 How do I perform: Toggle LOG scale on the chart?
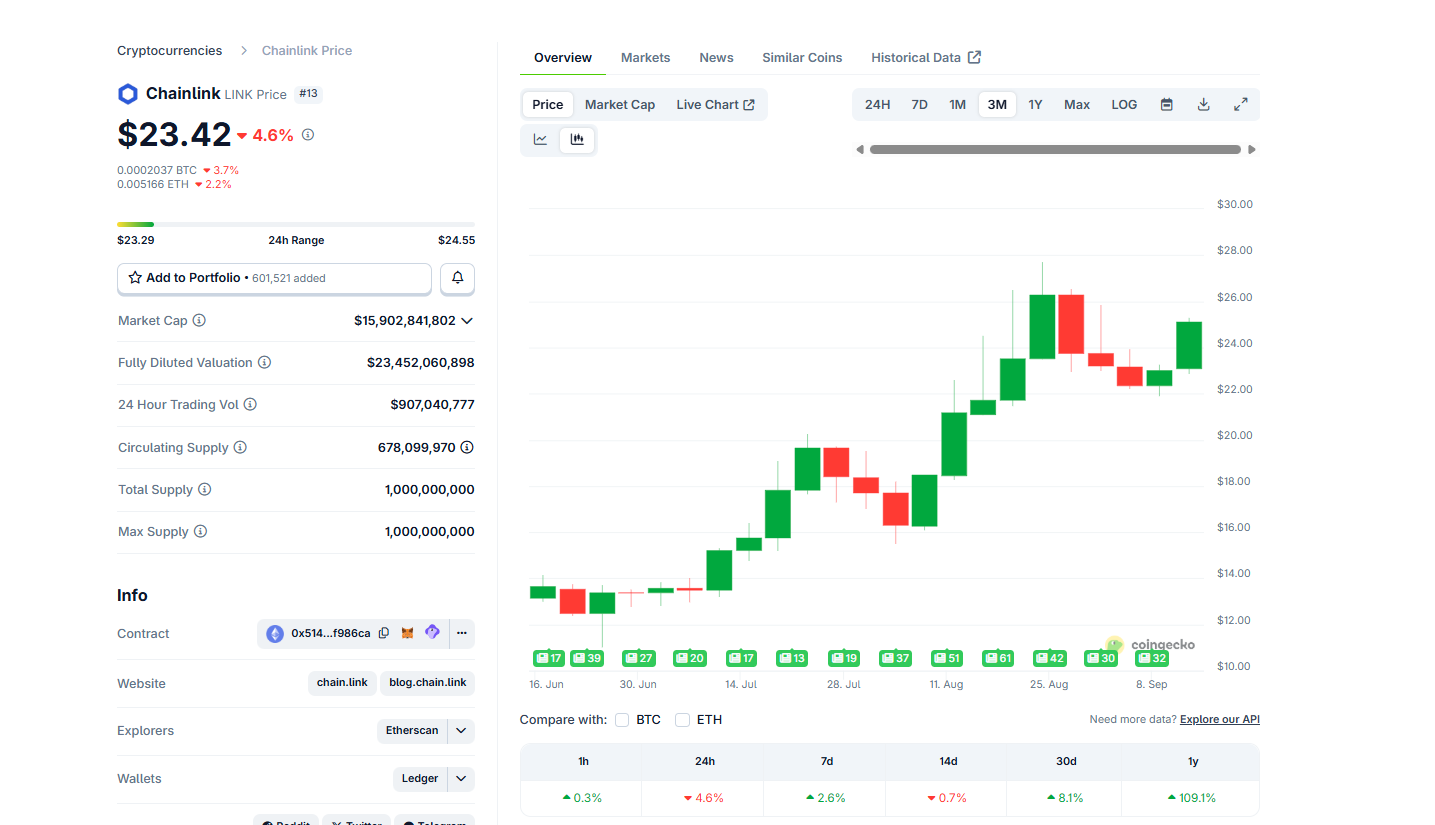point(1124,105)
